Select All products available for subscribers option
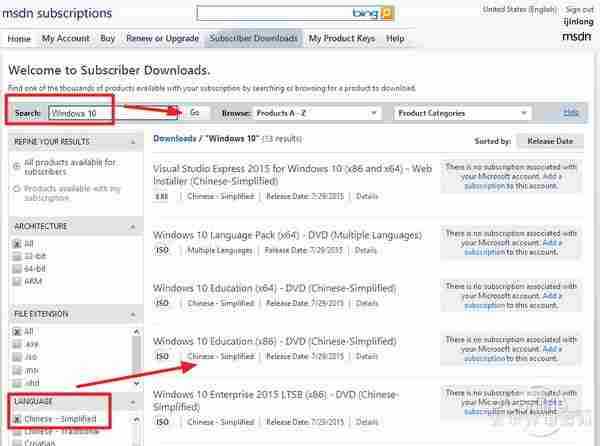The width and height of the screenshot is (600, 446). click(15, 162)
